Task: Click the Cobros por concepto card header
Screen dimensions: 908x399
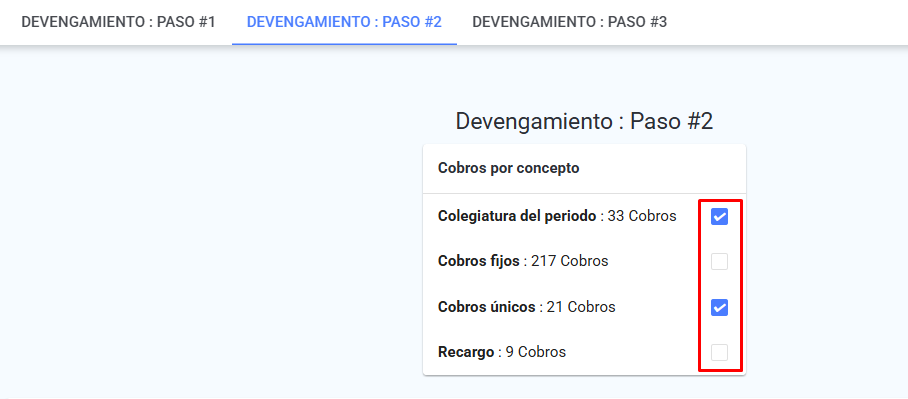Action: coord(584,169)
